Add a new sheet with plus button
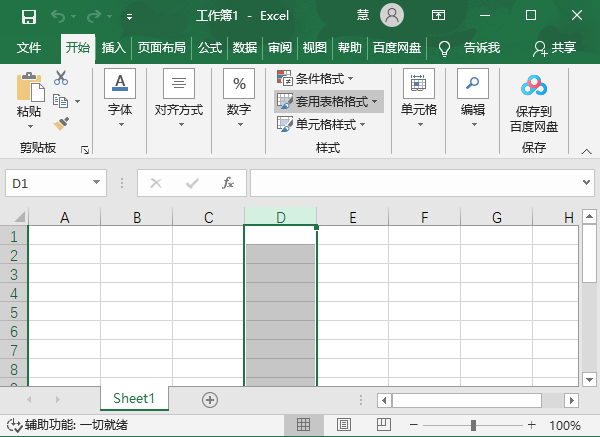 (x=210, y=399)
